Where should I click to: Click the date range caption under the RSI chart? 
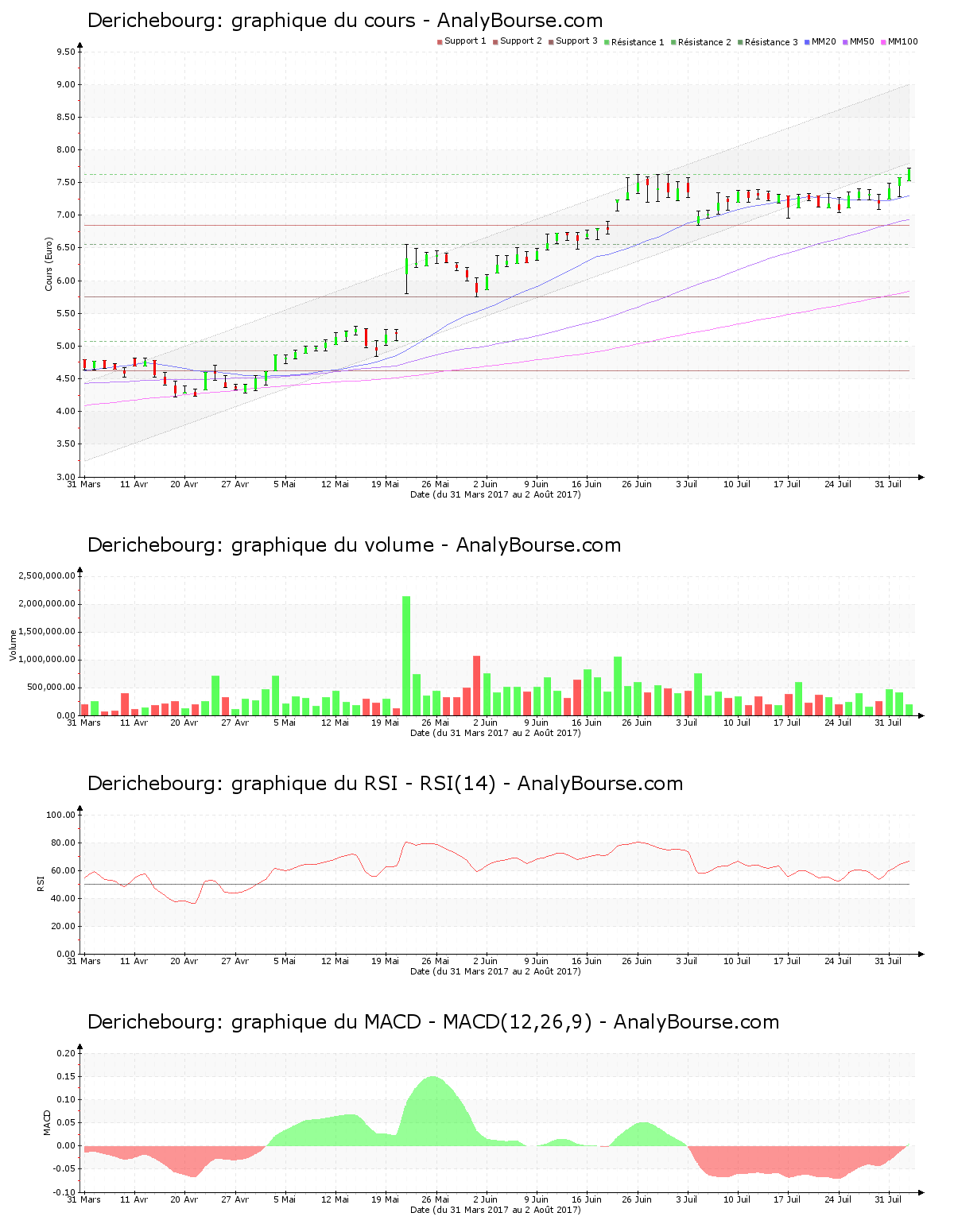point(495,971)
